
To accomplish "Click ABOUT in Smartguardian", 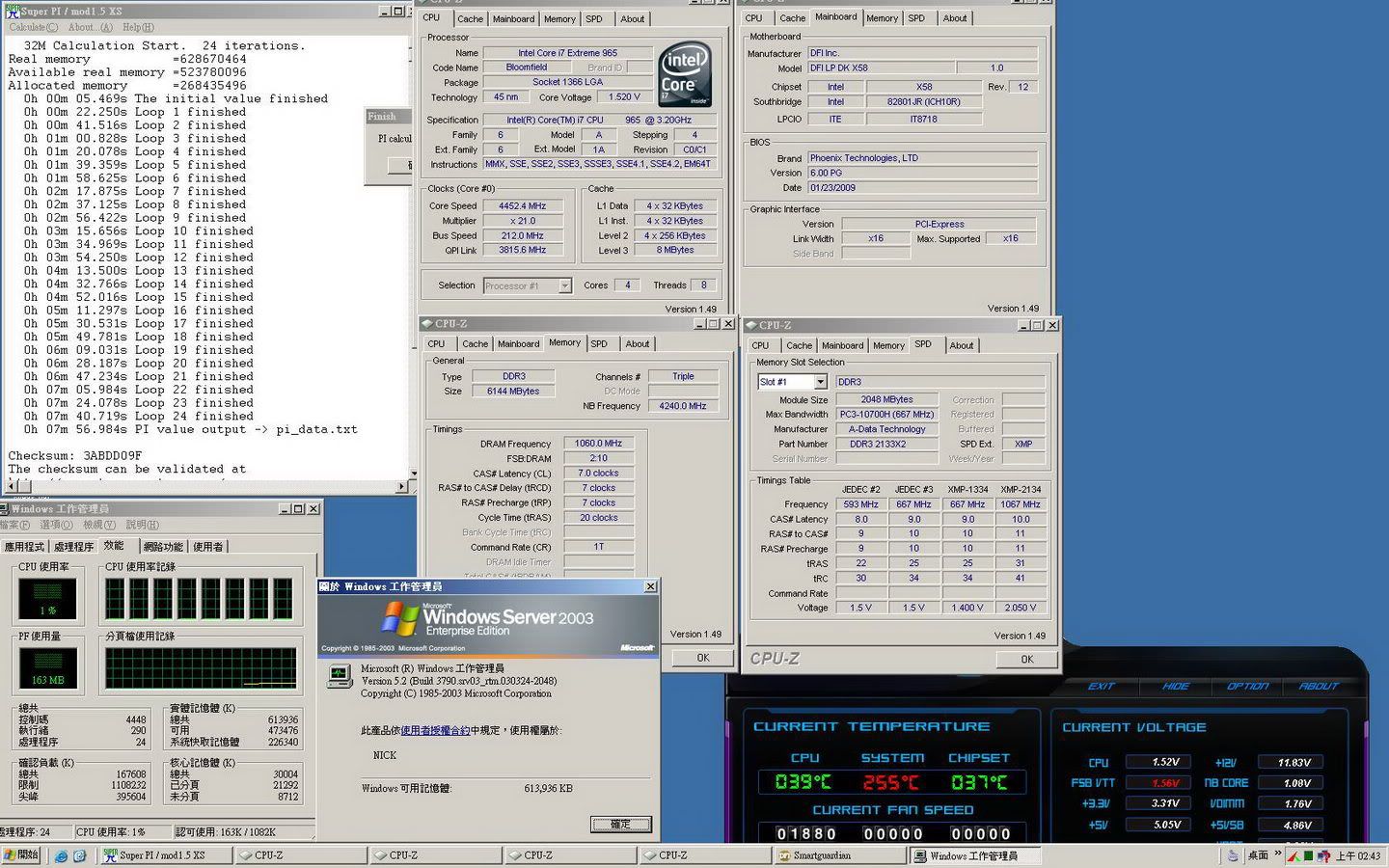I will [1319, 687].
